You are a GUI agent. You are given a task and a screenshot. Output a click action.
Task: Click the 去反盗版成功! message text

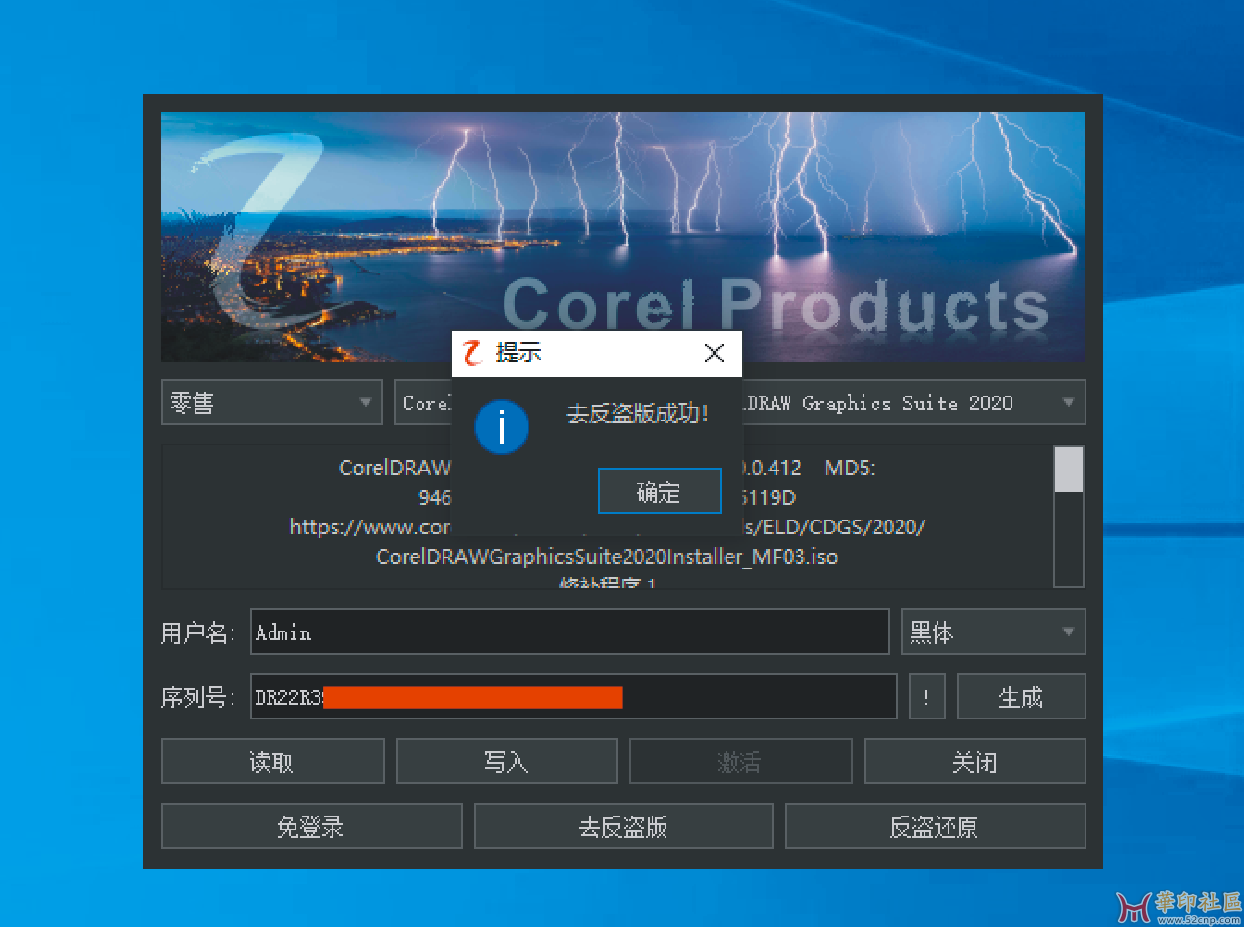tap(638, 414)
